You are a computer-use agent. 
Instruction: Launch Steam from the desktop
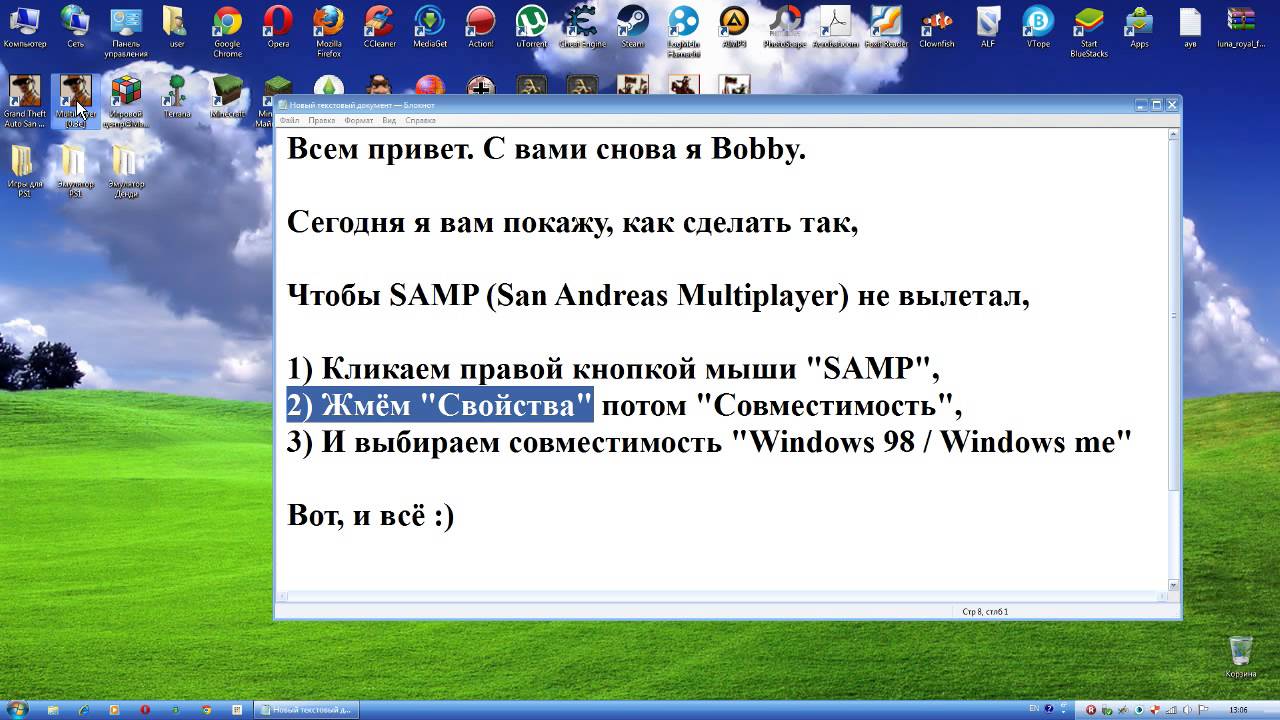click(x=632, y=27)
